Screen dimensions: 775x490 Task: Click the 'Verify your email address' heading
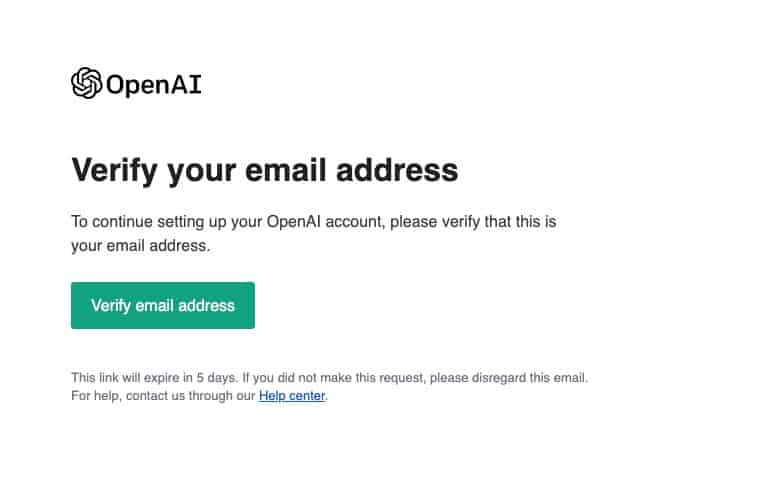(x=264, y=170)
